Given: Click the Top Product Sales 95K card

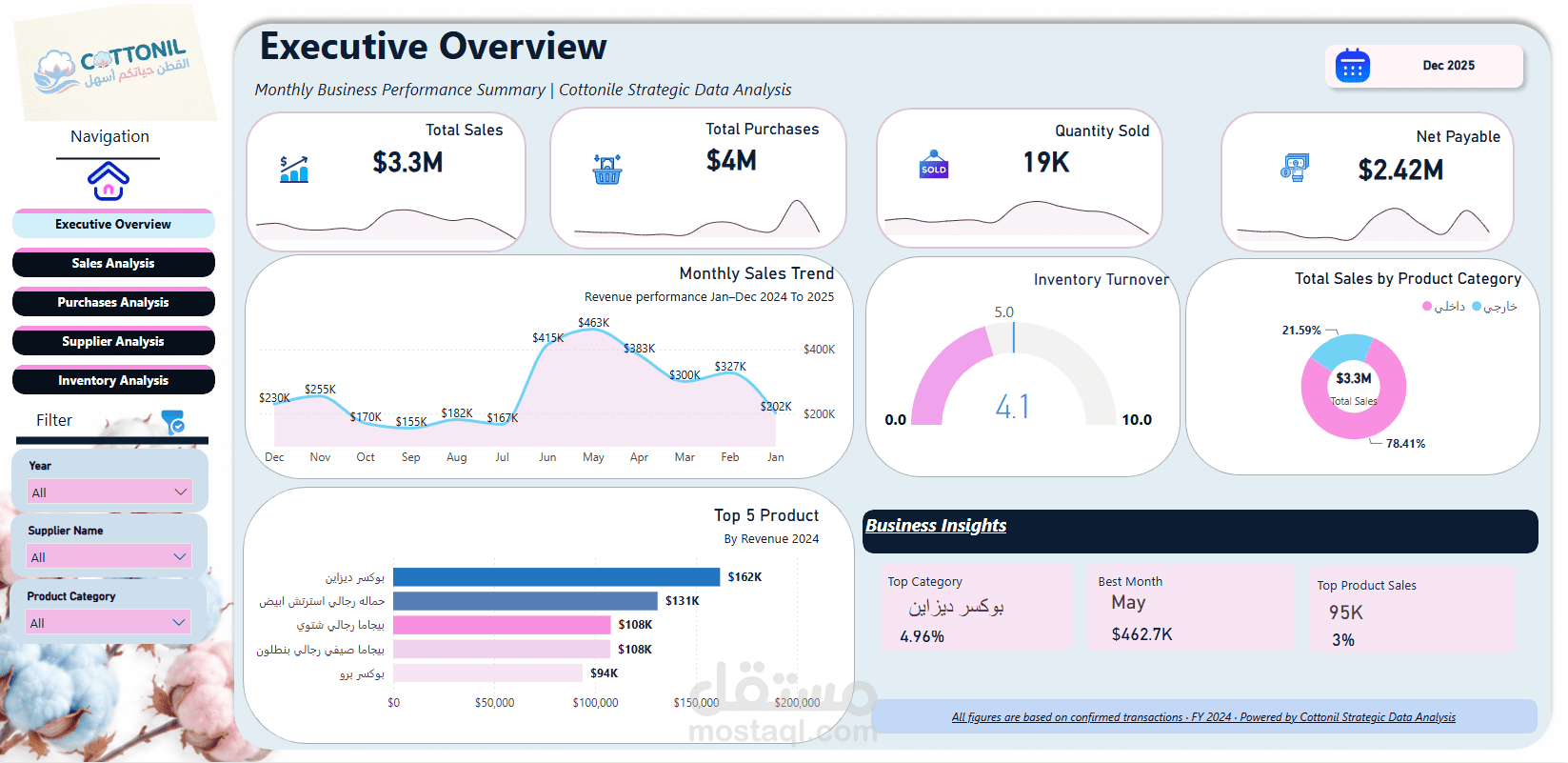Looking at the screenshot, I should (1411, 610).
